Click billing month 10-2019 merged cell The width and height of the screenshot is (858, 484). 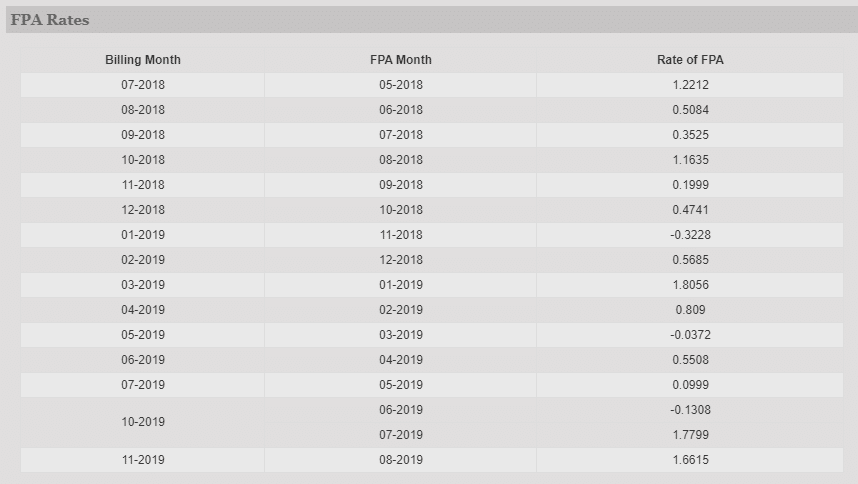pyautogui.click(x=143, y=422)
